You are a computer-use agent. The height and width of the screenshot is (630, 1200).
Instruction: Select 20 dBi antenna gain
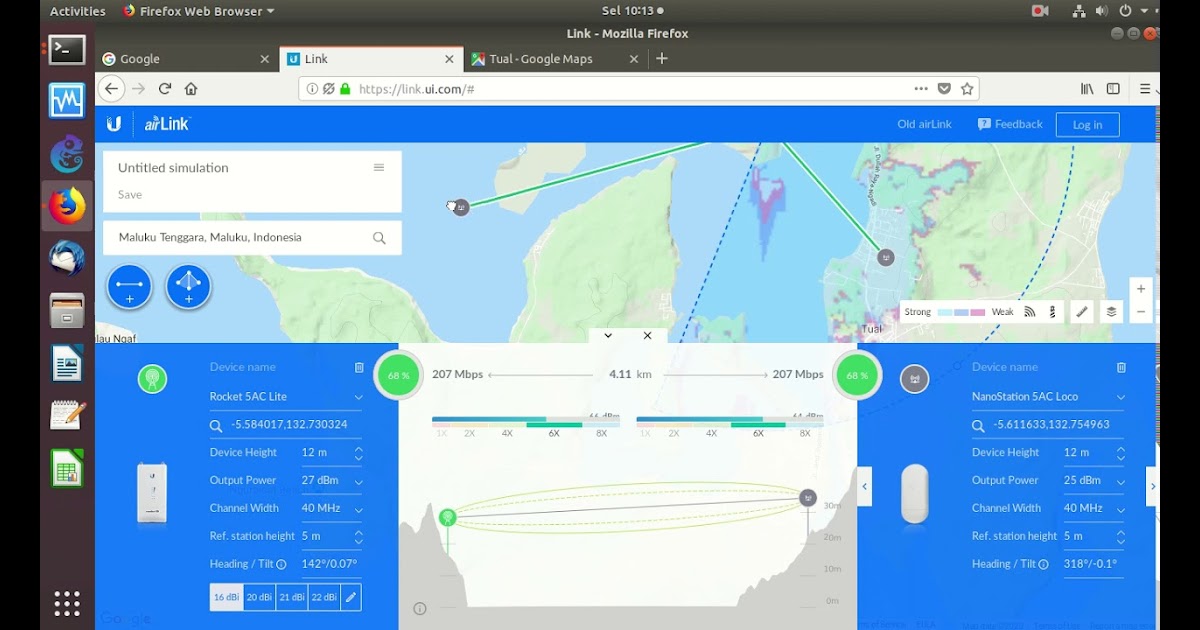pyautogui.click(x=259, y=597)
